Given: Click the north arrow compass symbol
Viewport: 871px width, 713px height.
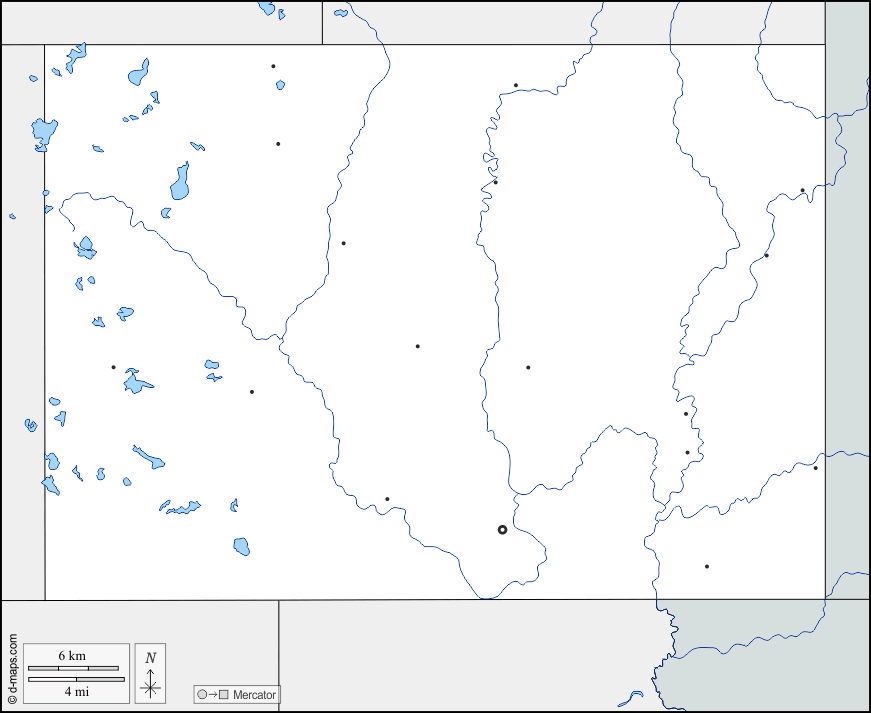Looking at the screenshot, I should 150,685.
